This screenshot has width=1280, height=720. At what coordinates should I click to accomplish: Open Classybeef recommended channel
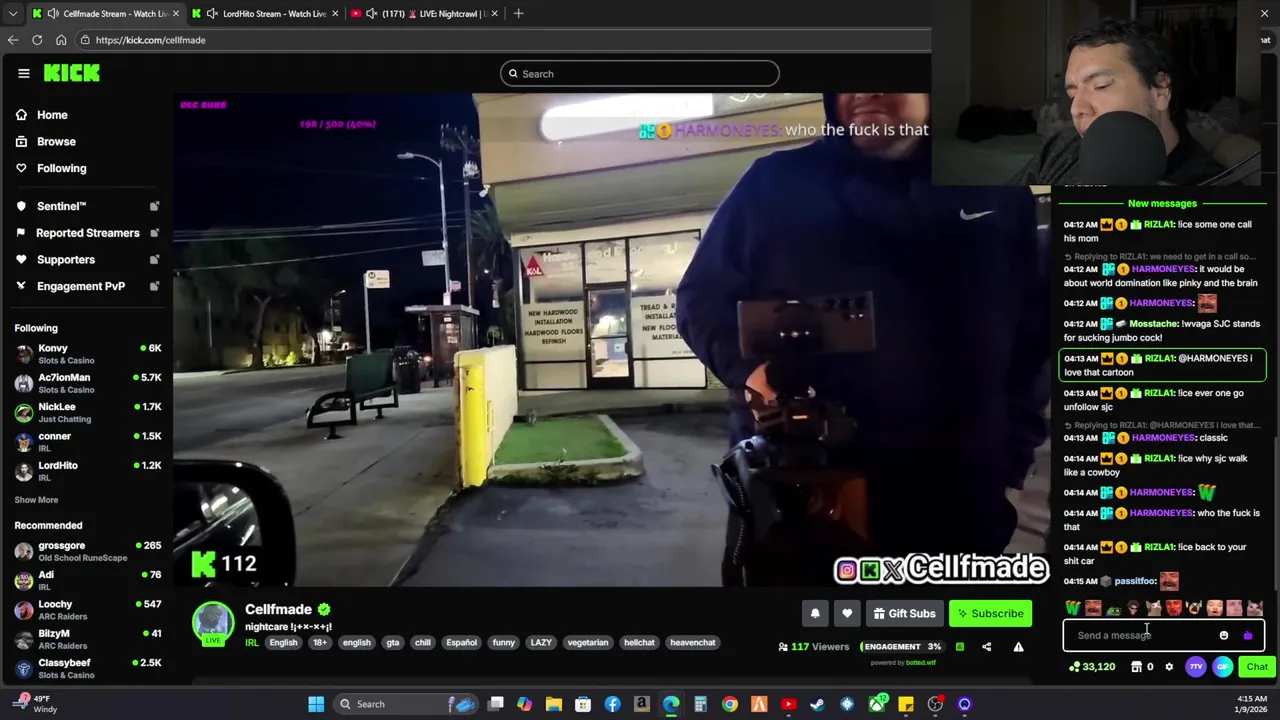(x=88, y=668)
